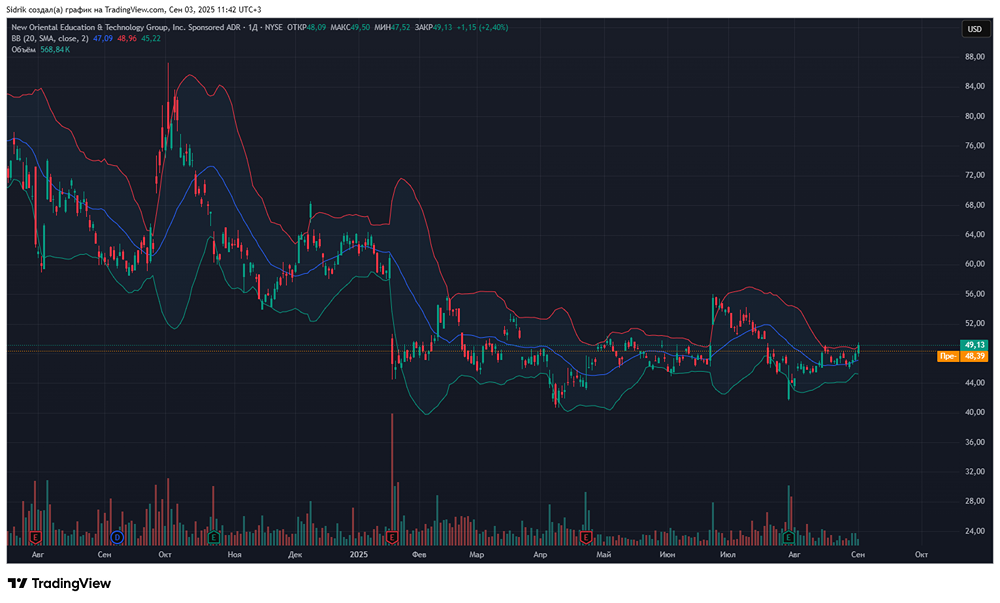Click the 24,00 price axis label
This screenshot has height=603, width=1000.
(x=974, y=531)
